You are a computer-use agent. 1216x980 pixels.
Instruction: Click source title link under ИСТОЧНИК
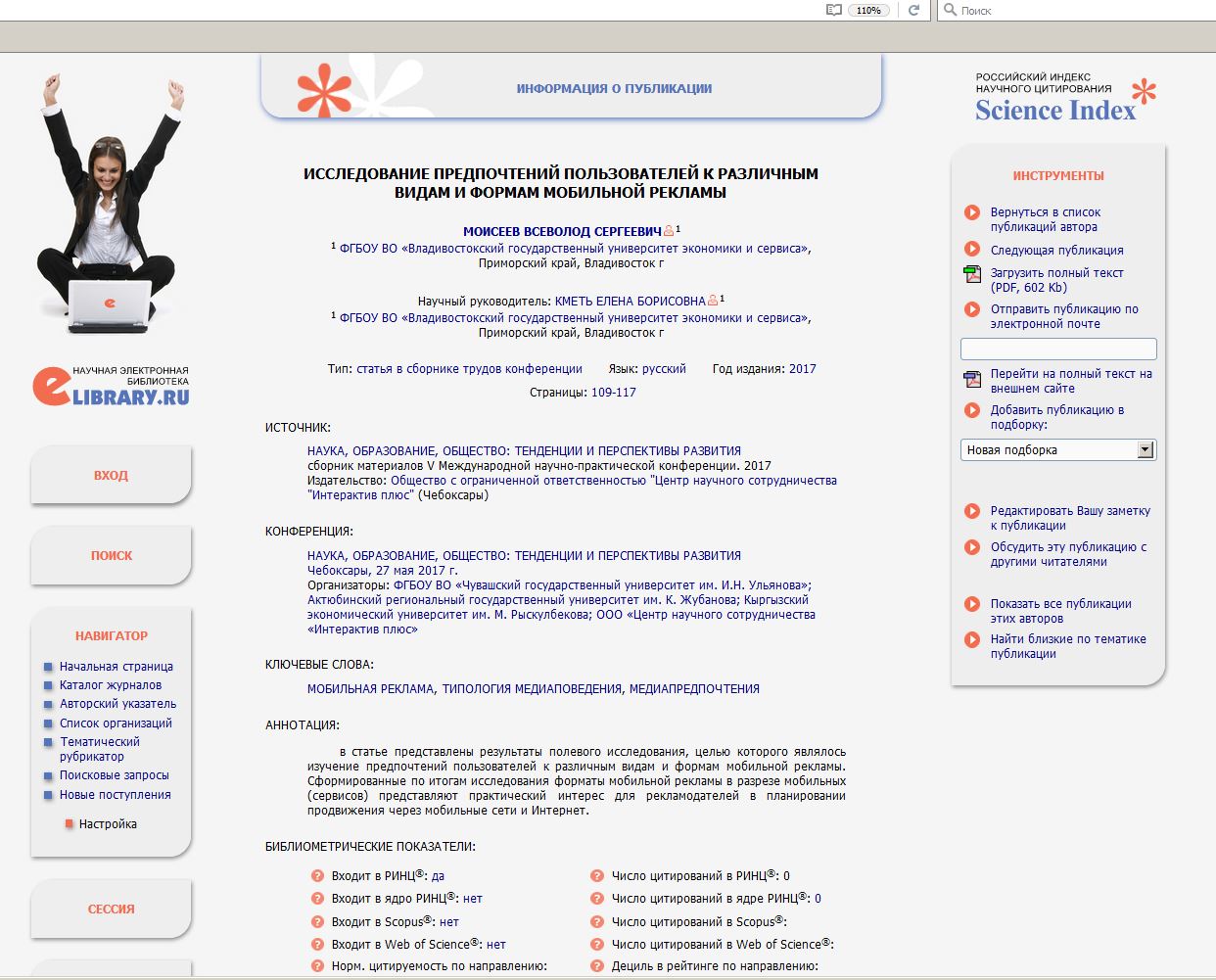[524, 451]
